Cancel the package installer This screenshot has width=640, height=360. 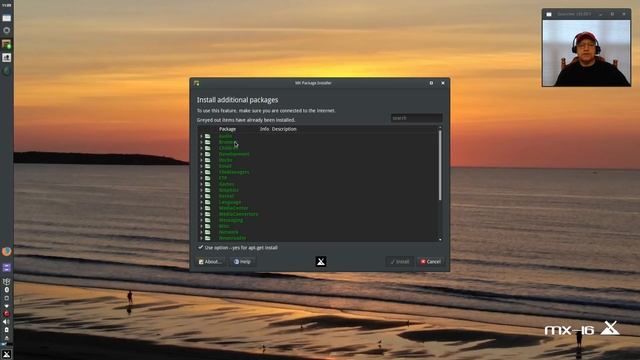(431, 262)
